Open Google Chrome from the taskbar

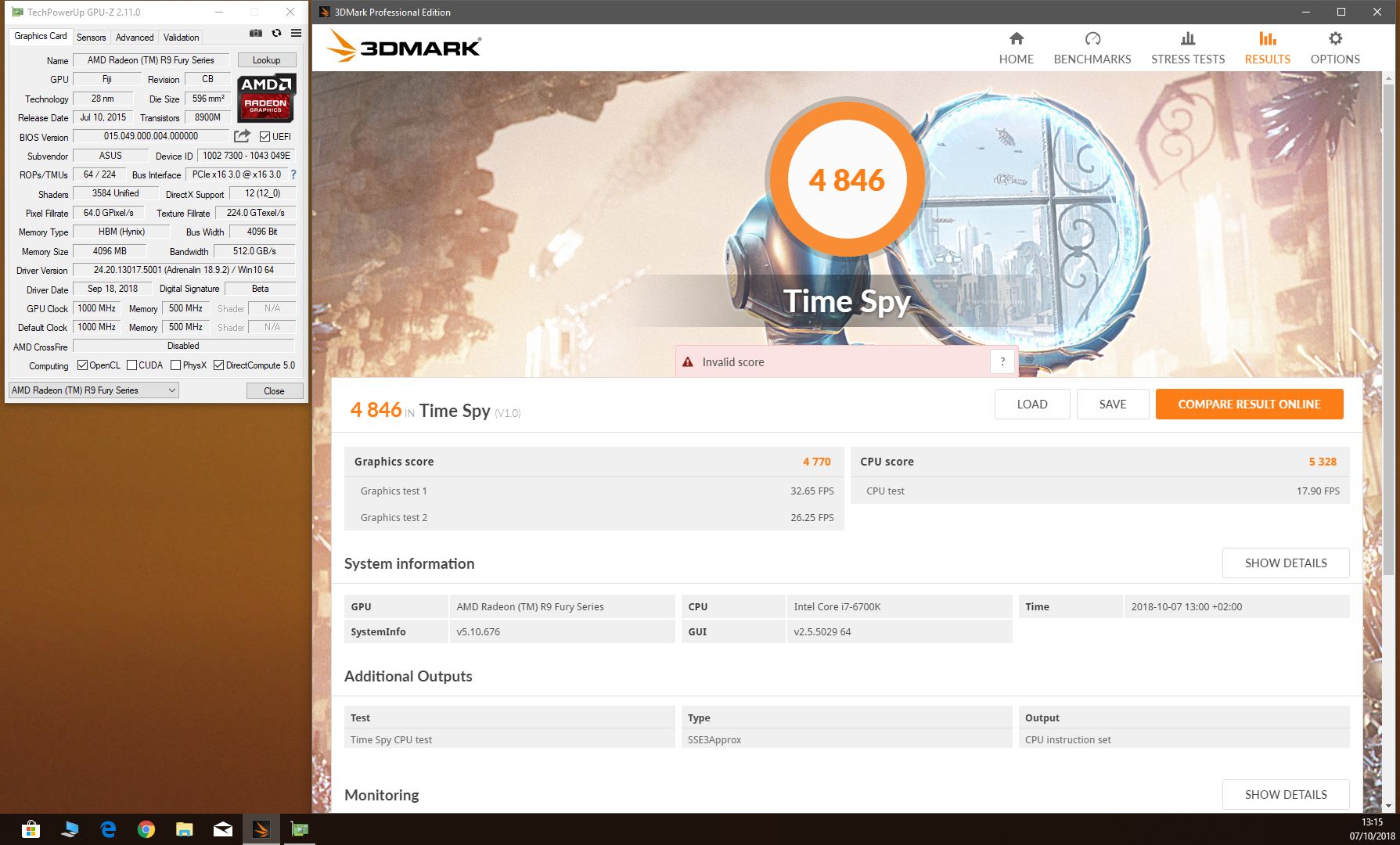[x=146, y=829]
